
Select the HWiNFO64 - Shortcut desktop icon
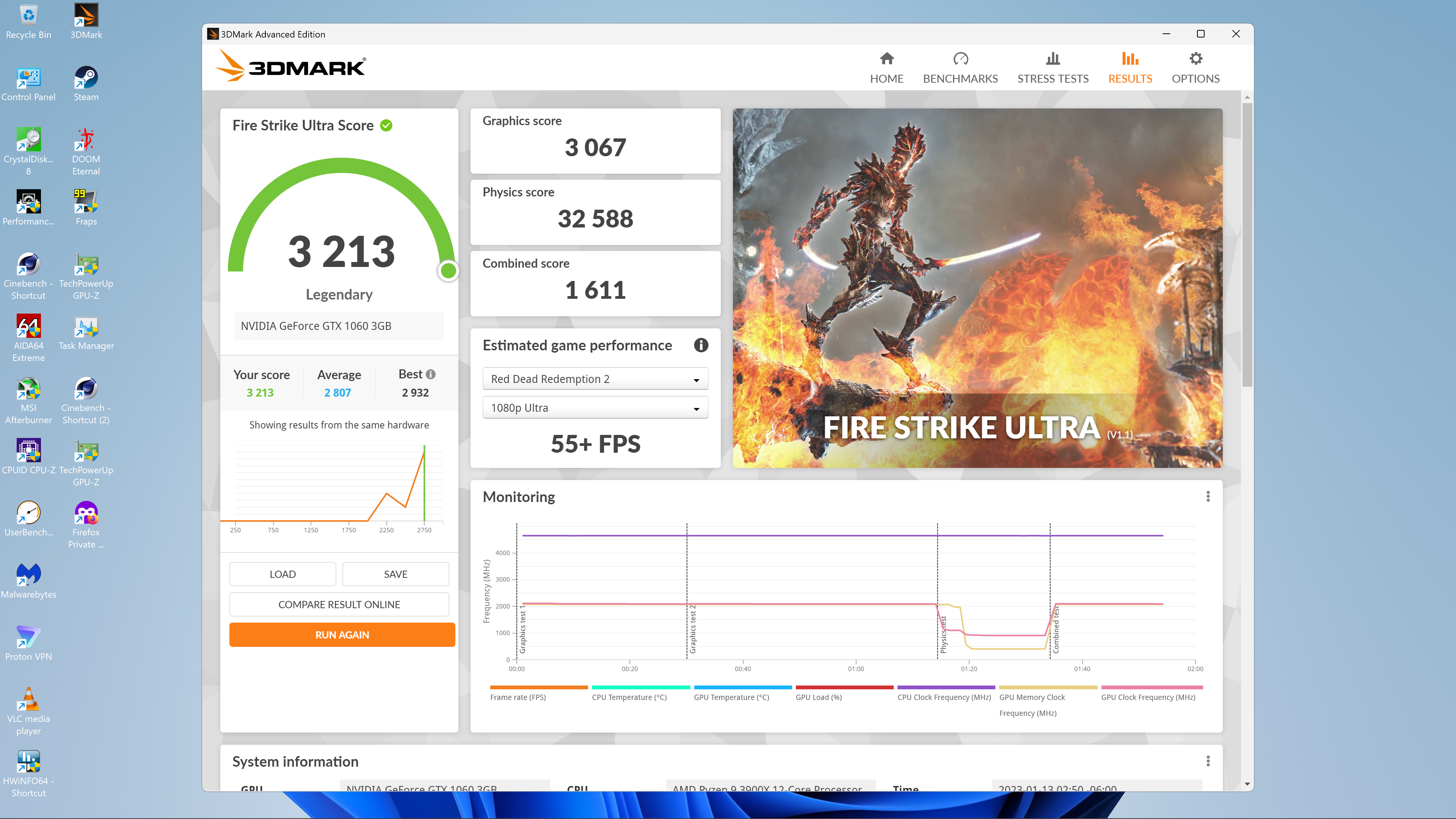pos(28,773)
